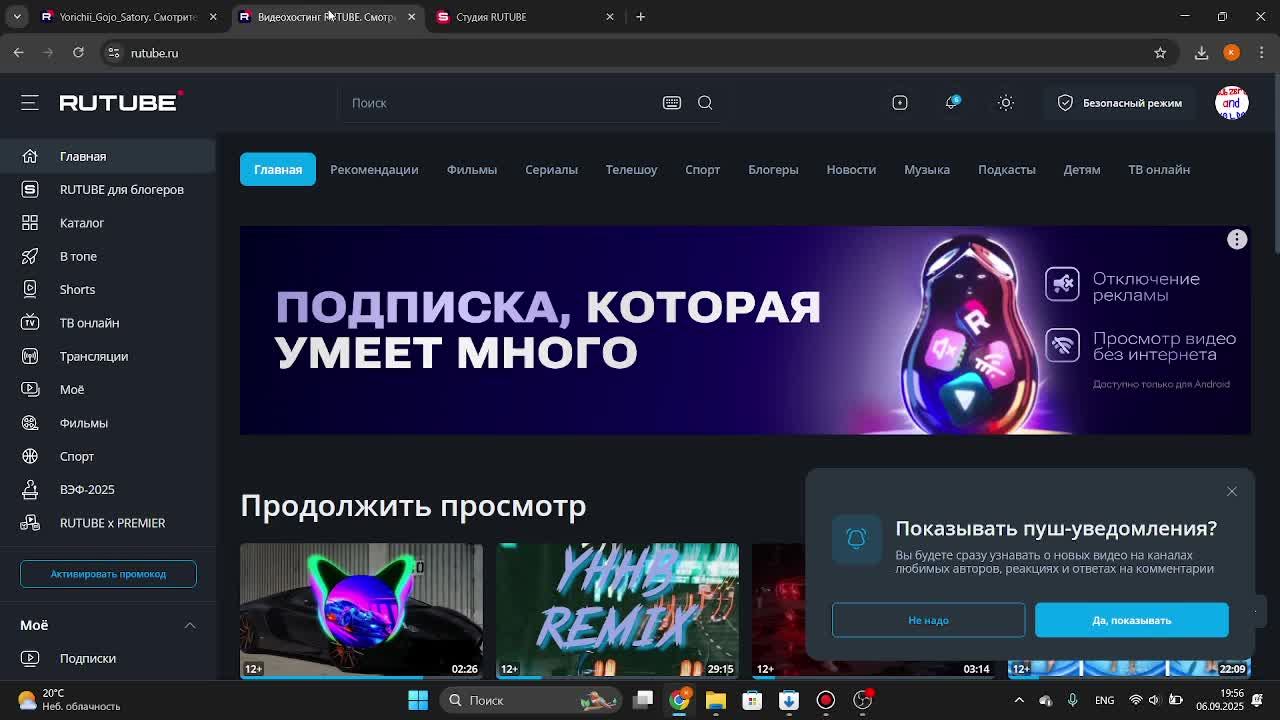Select the Сериалы tab
The width and height of the screenshot is (1280, 720).
pyautogui.click(x=551, y=169)
